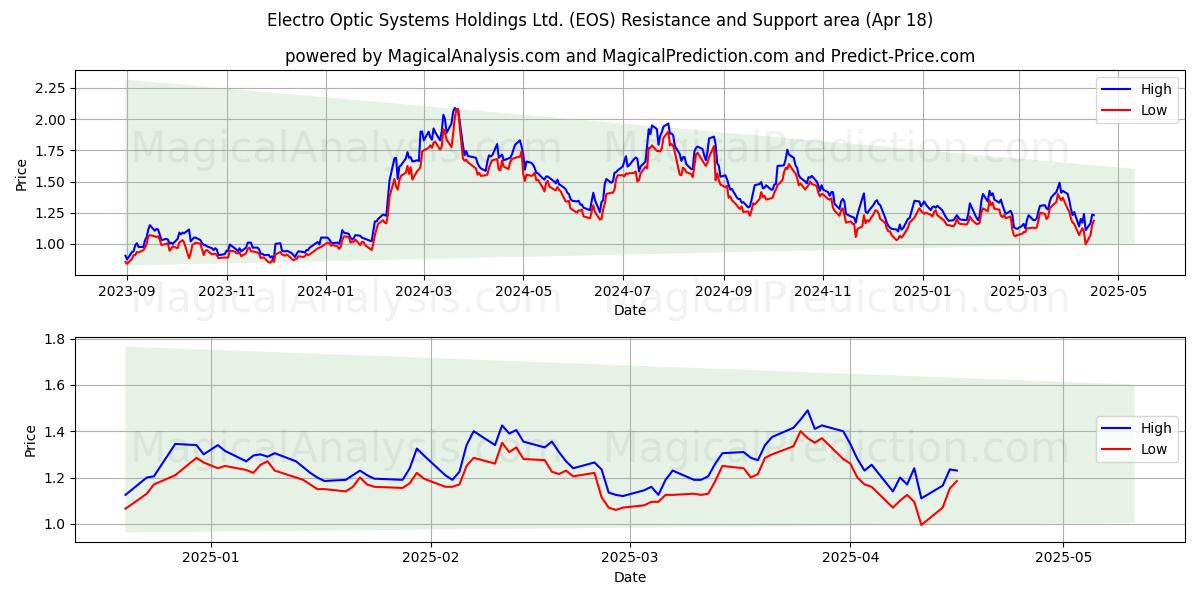Click the April 2025 Low trough on lower chart
Viewport: 1200px width, 600px height.
pos(921,524)
